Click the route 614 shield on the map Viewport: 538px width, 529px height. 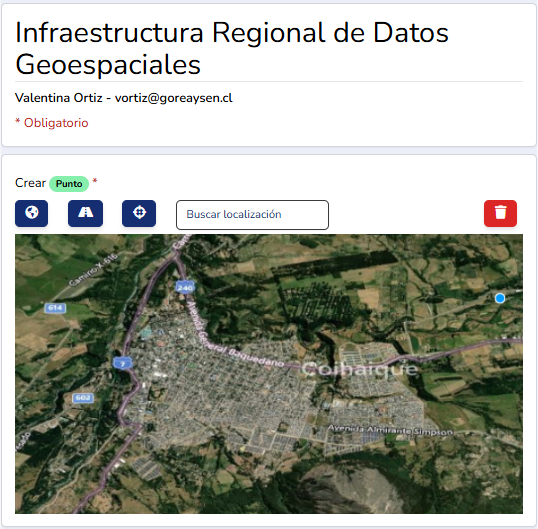(x=55, y=308)
